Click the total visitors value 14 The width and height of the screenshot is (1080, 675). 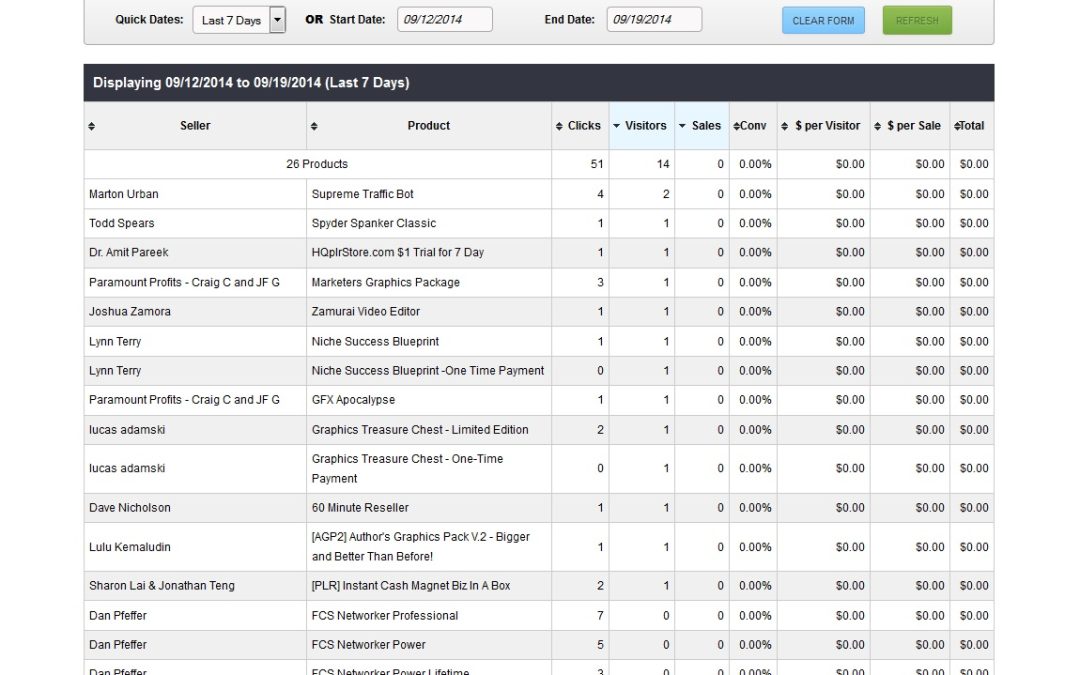point(663,164)
